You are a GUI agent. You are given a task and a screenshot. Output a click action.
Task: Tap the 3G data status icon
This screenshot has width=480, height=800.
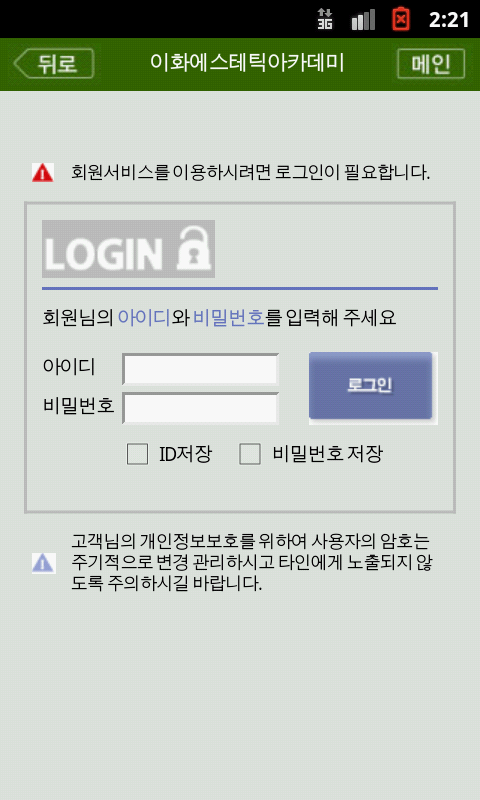coord(325,19)
